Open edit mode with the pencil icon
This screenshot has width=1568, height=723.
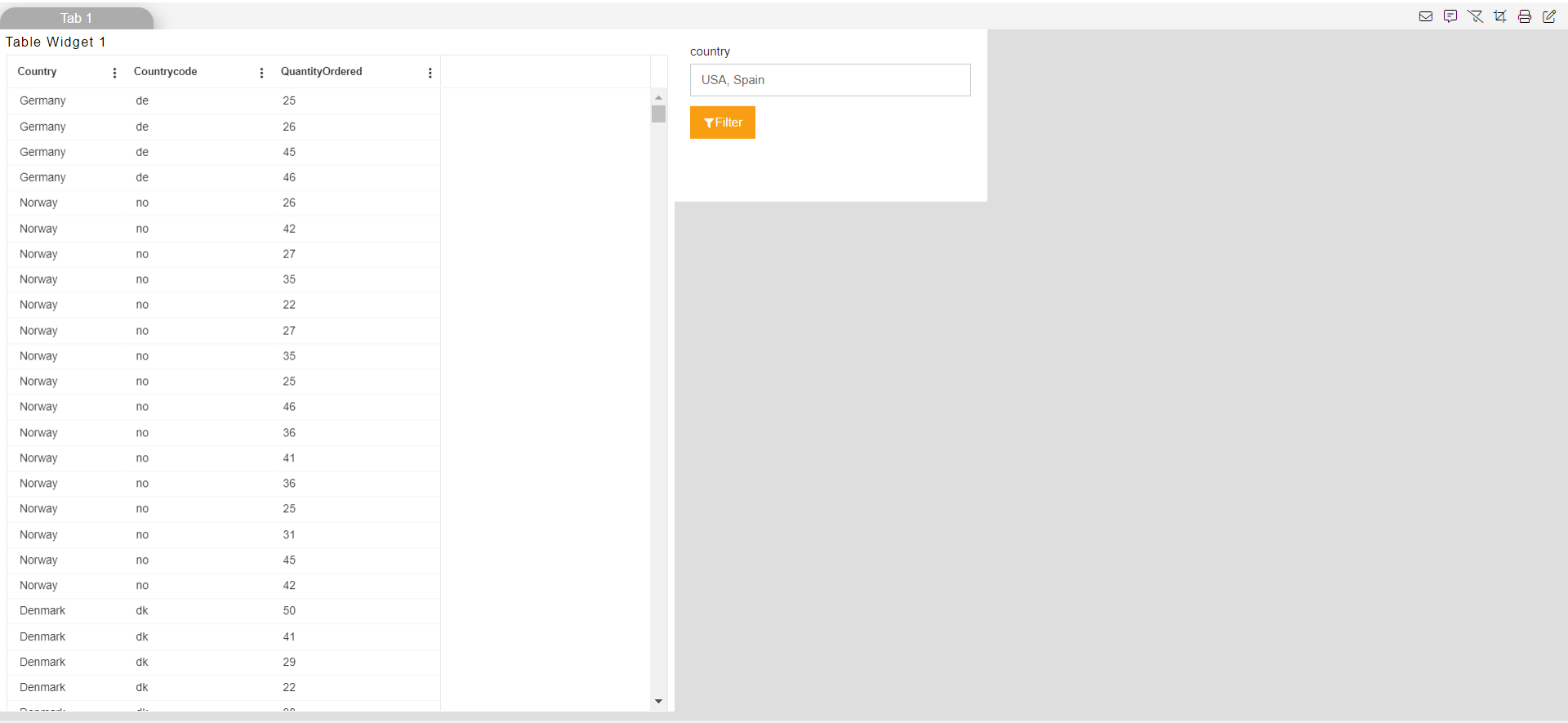tap(1549, 16)
